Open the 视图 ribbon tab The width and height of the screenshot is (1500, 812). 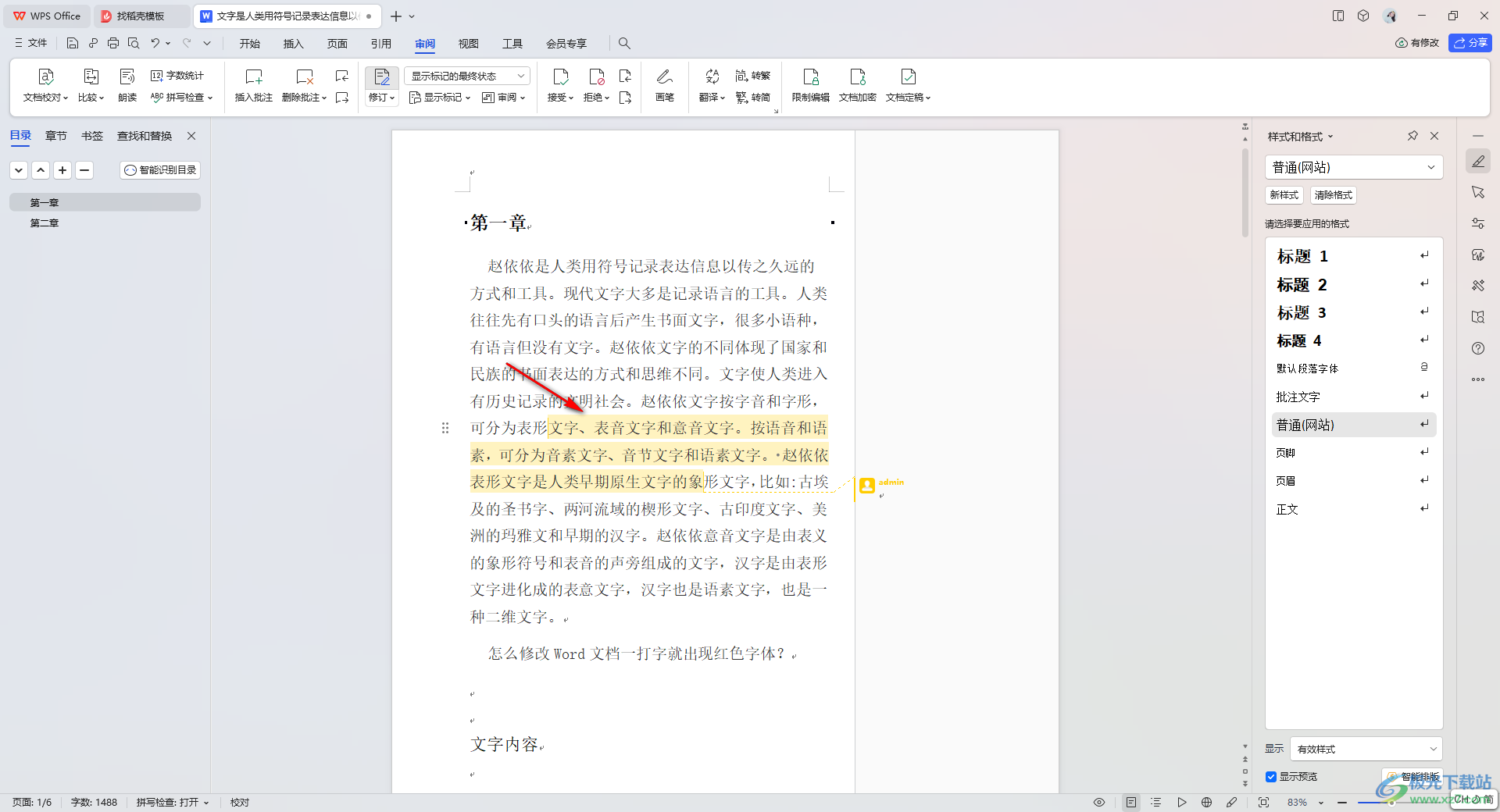(x=469, y=44)
